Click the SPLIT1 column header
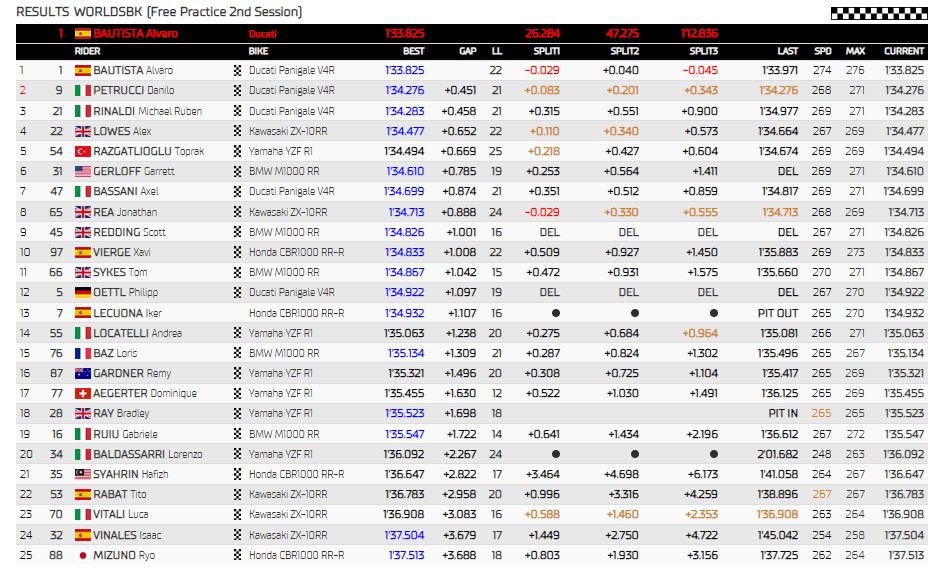Screen dimensions: 945x569 point(547,51)
